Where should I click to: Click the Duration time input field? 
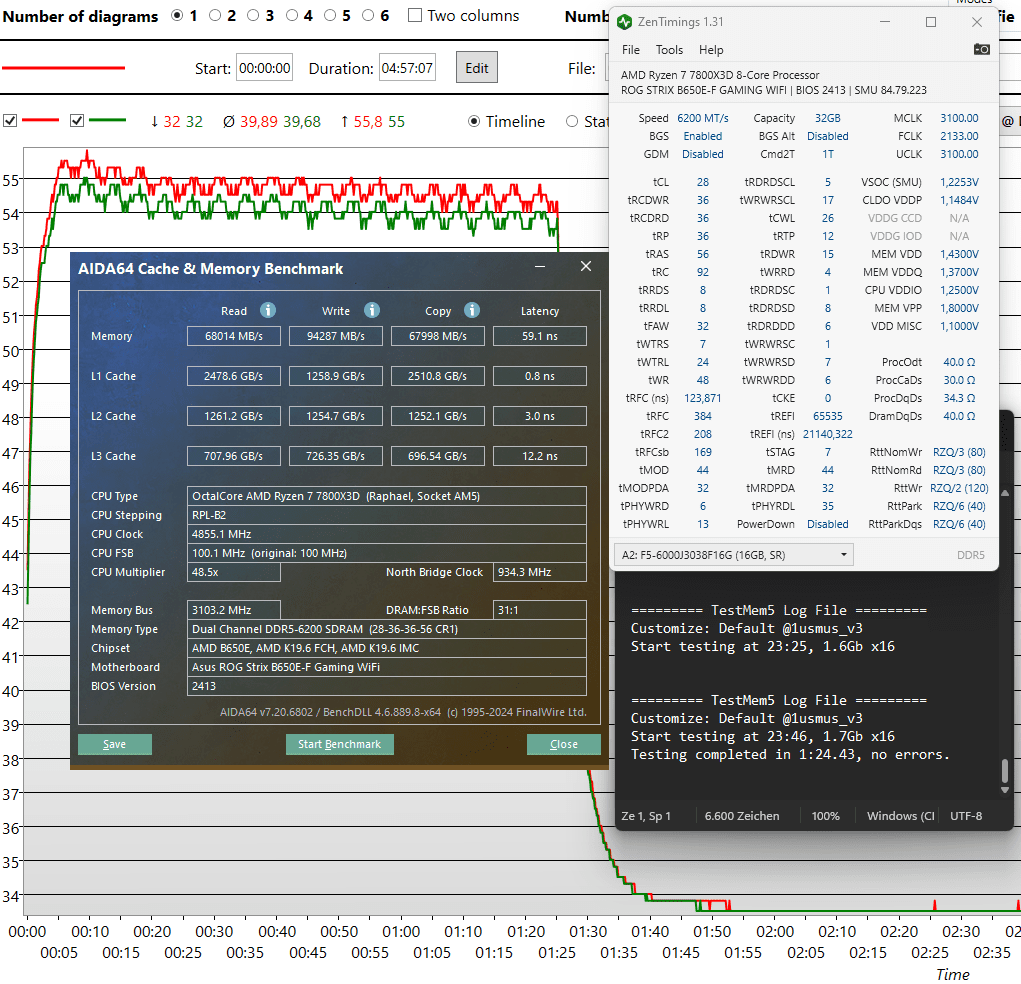pyautogui.click(x=407, y=68)
